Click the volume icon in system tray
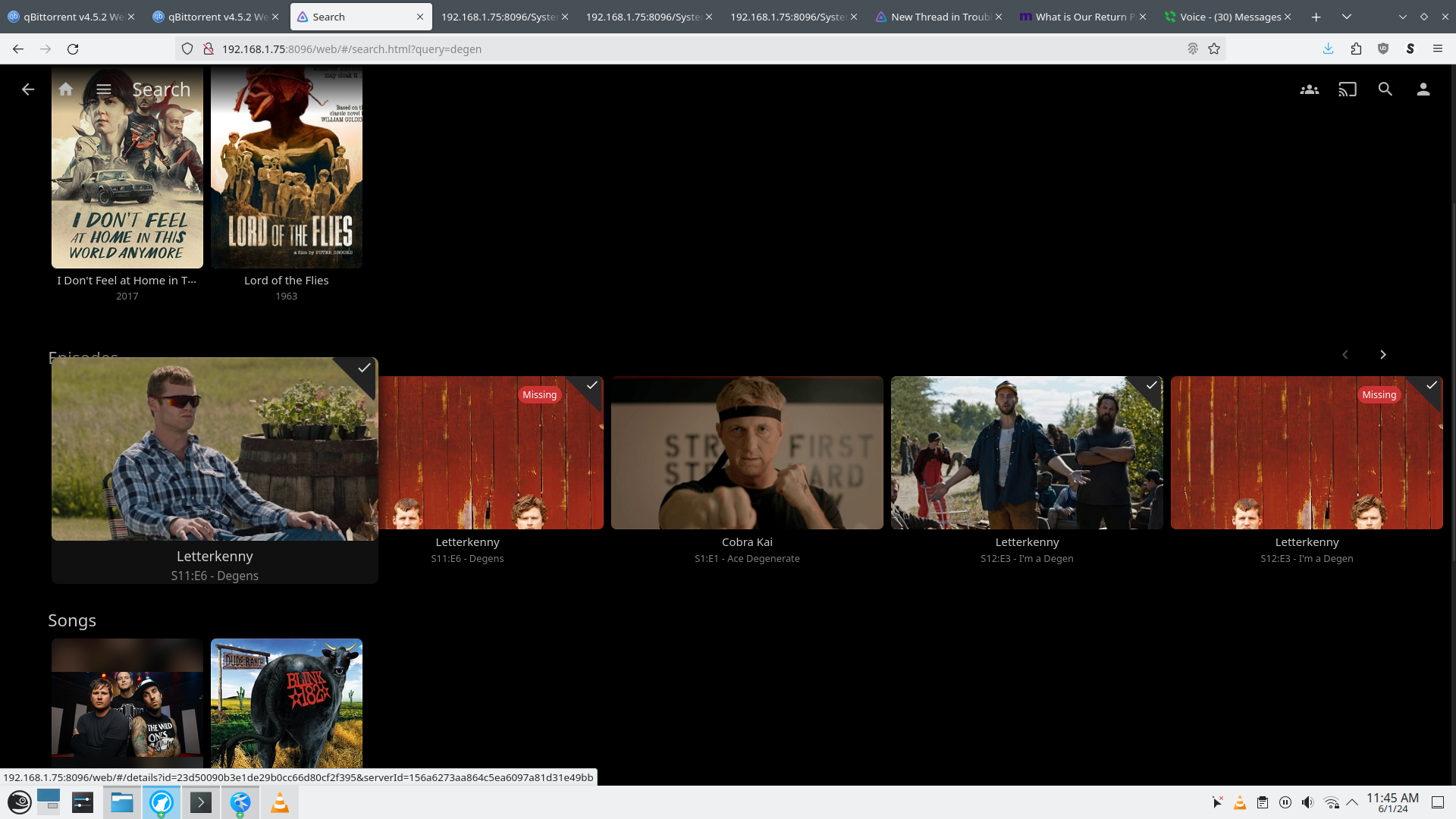The height and width of the screenshot is (819, 1456). (x=1307, y=802)
